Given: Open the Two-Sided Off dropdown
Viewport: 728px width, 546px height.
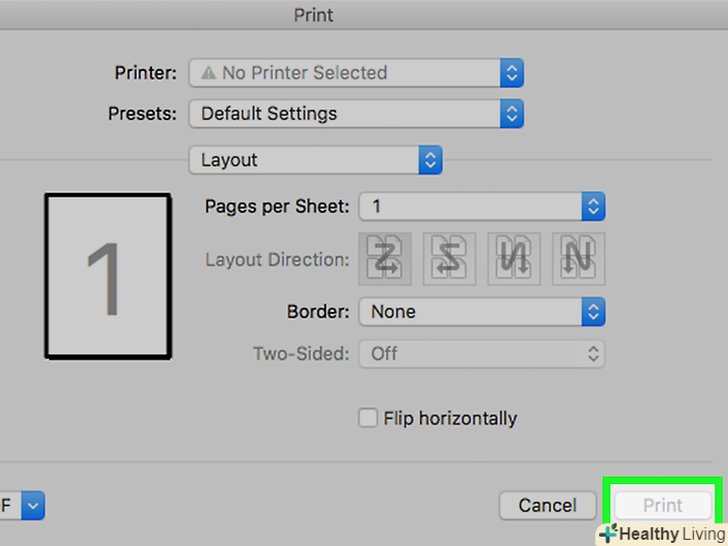Looking at the screenshot, I should point(481,353).
